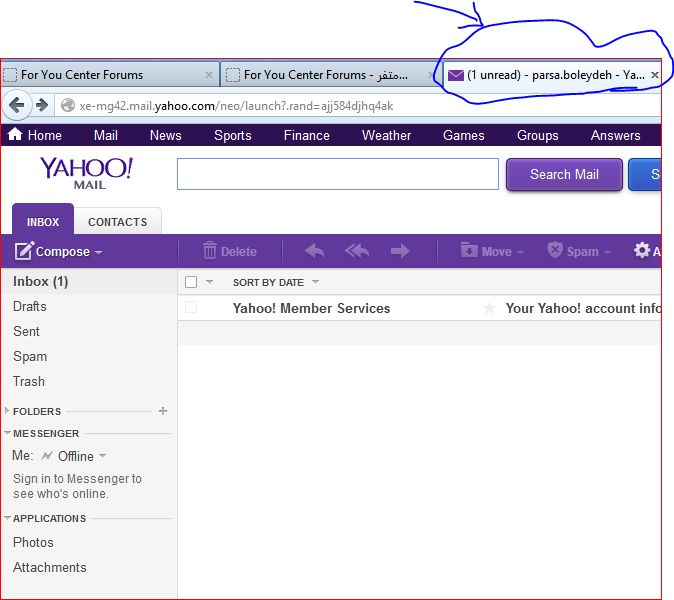This screenshot has height=600, width=674.
Task: Open the select-all checkbox dropdown arrow
Action: (x=209, y=282)
